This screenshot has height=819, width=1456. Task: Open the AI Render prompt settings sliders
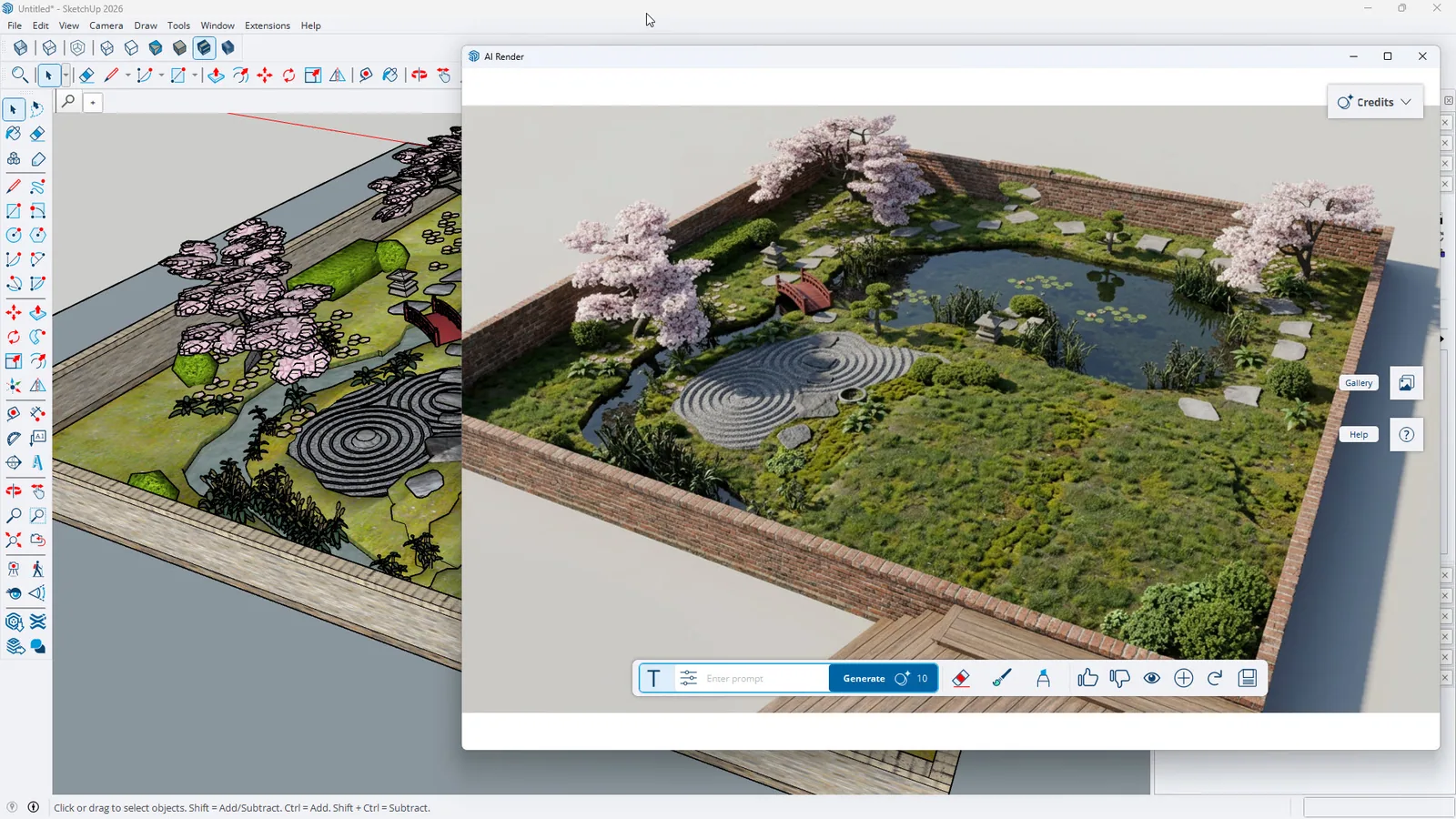689,678
